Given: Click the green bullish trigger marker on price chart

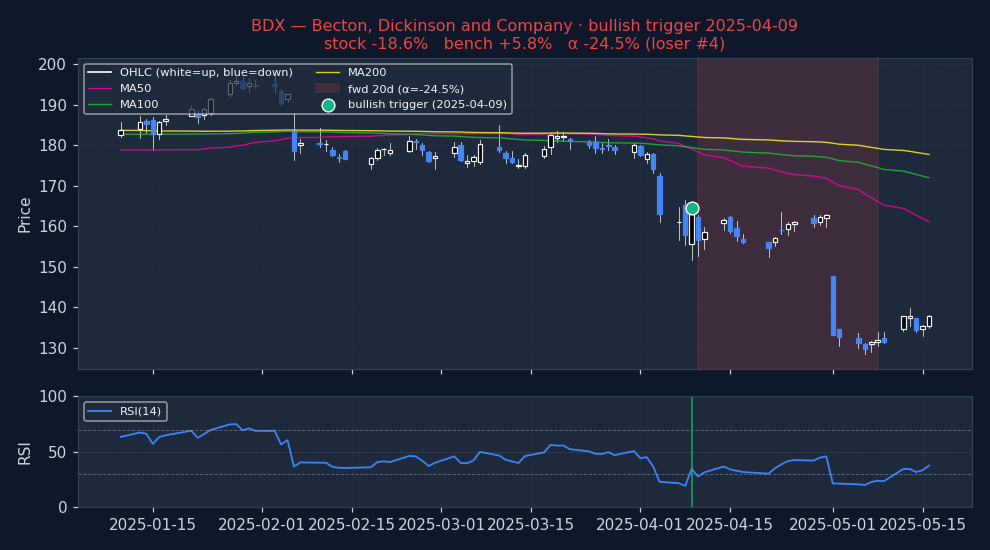Looking at the screenshot, I should click(x=692, y=208).
